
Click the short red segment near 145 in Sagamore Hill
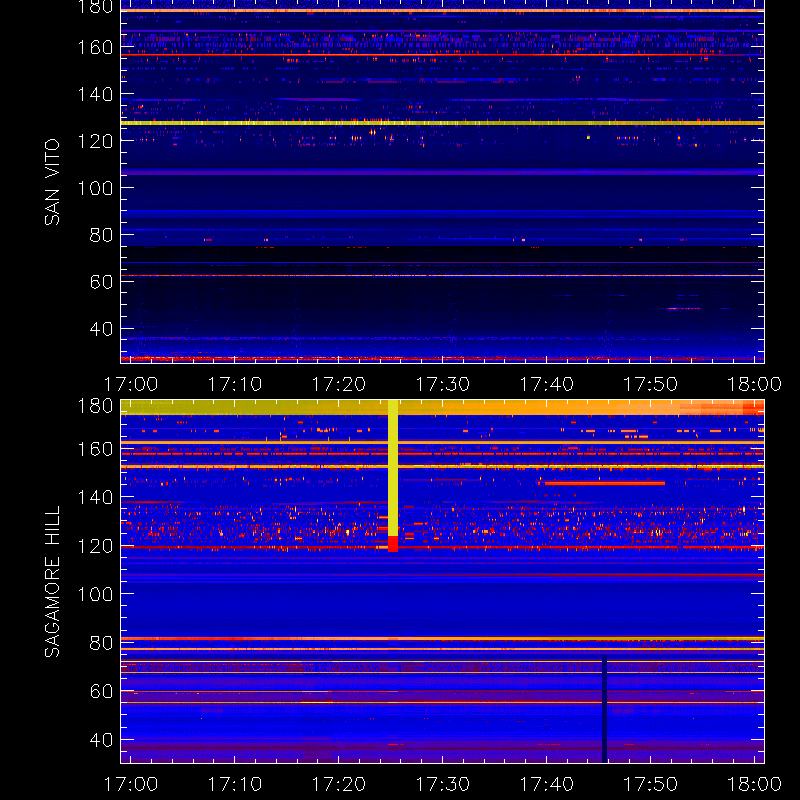(x=605, y=483)
